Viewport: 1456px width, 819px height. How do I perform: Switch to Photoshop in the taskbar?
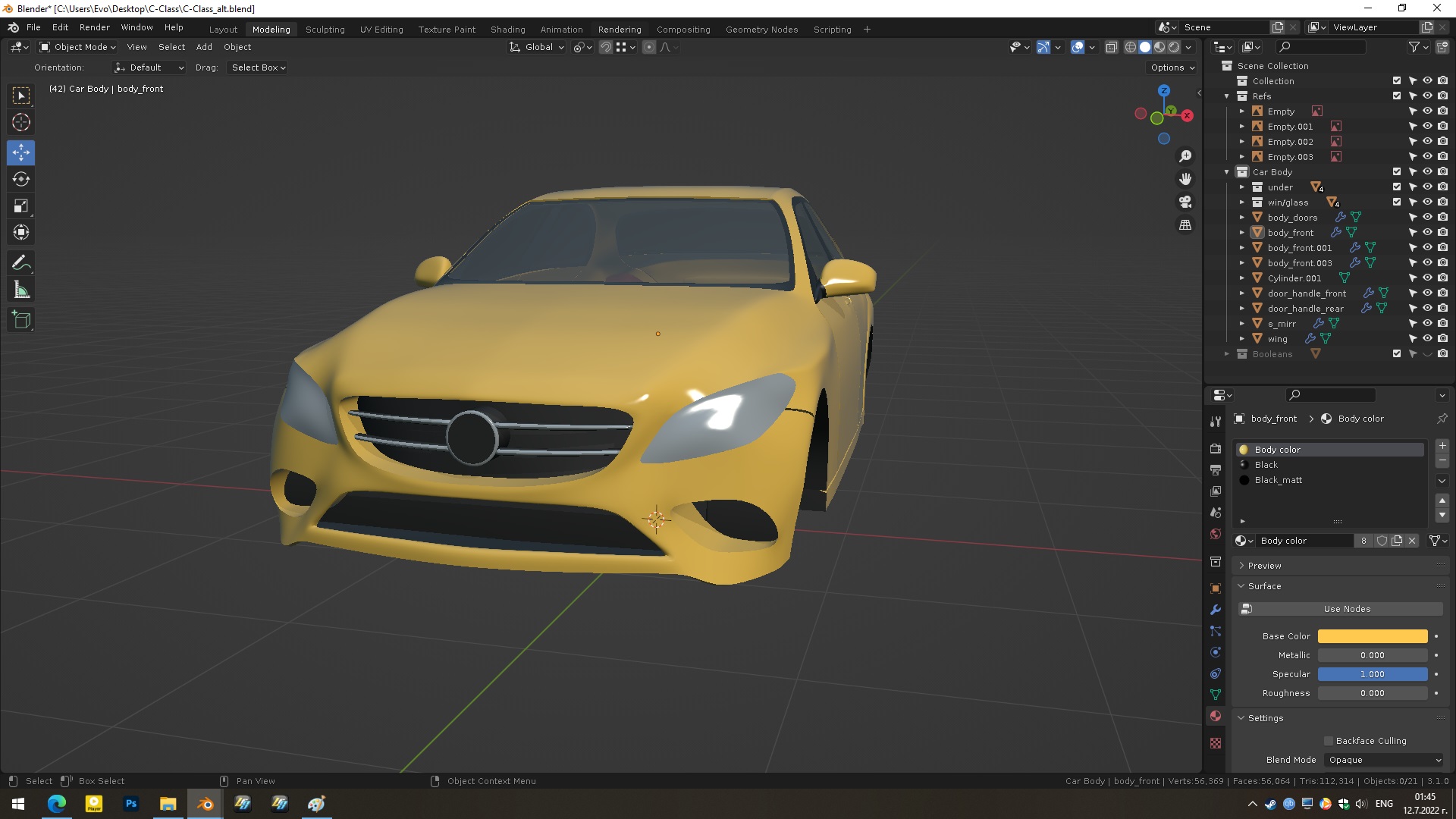pos(130,804)
